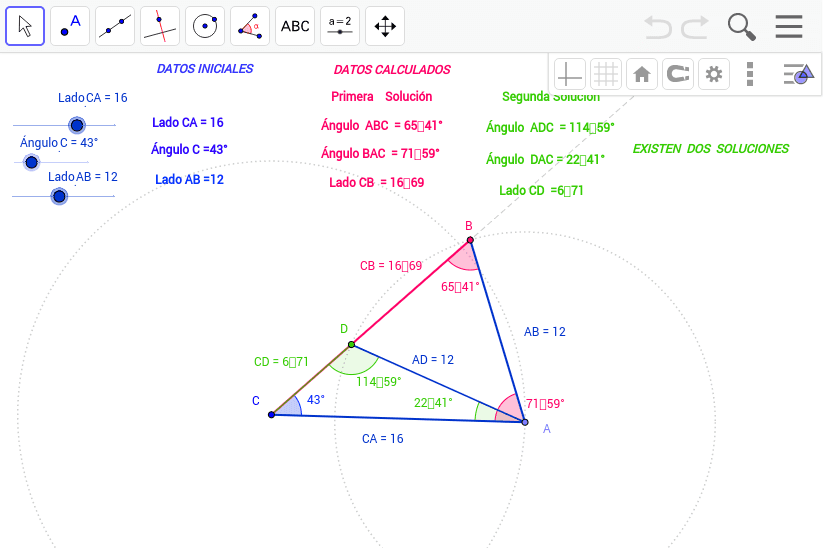Click the home standard view button
This screenshot has height=550, width=823.
642,74
